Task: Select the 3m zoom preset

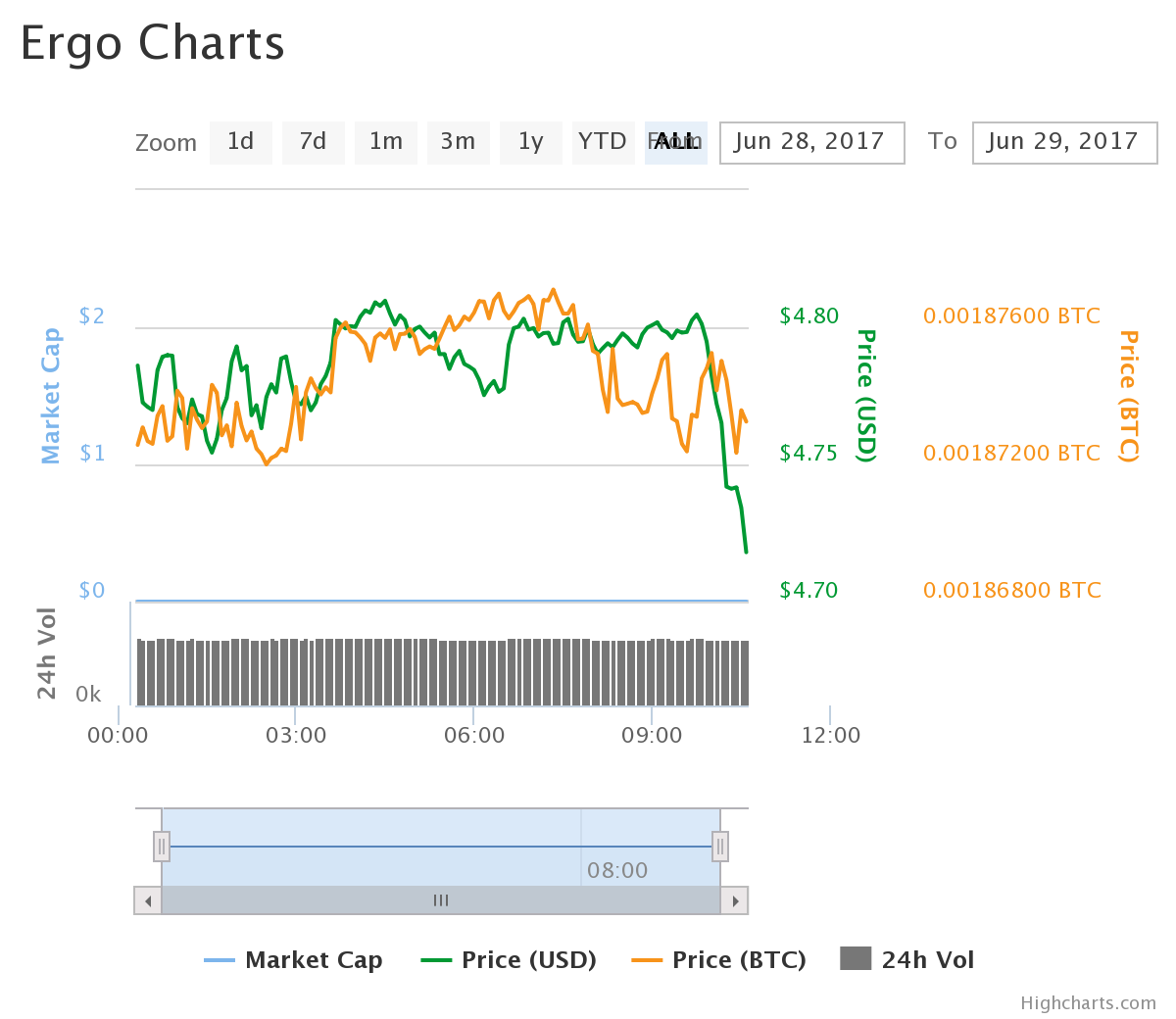Action: point(459,142)
